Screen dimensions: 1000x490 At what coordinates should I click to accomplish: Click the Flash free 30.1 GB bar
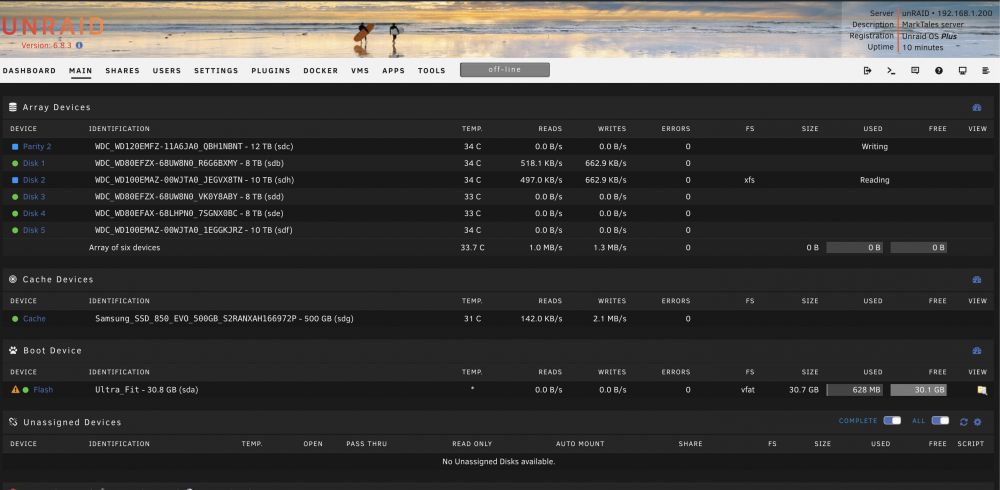click(918, 390)
